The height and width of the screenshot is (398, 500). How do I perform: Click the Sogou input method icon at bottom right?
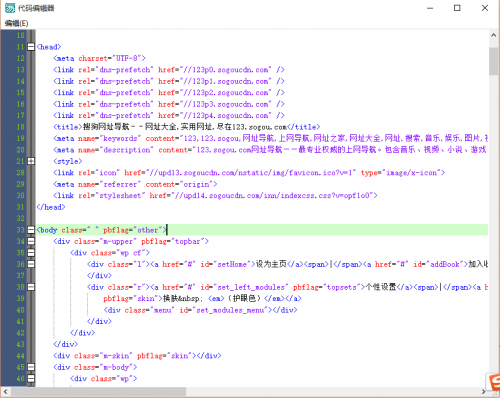493,382
